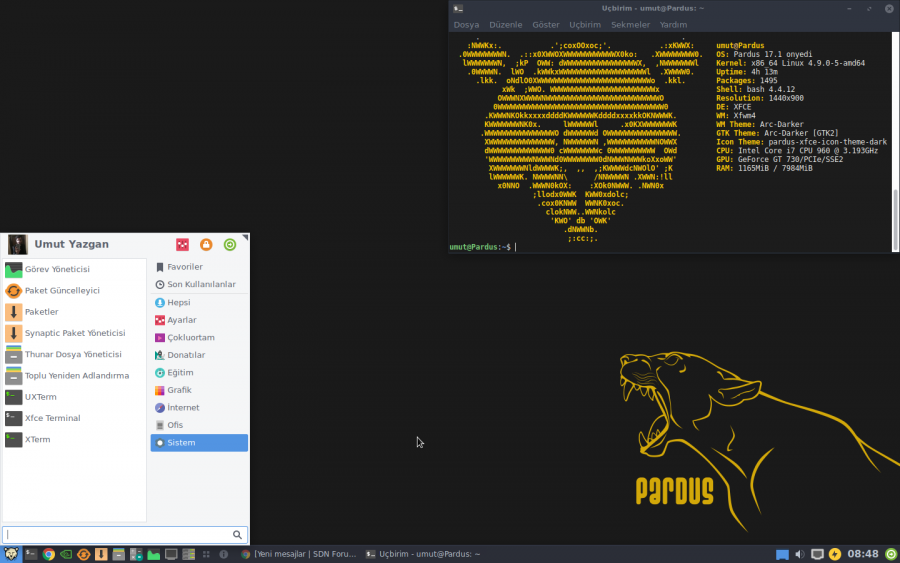The width and height of the screenshot is (900, 563).
Task: Launch Paket Güncelleyici
Action: 62,291
